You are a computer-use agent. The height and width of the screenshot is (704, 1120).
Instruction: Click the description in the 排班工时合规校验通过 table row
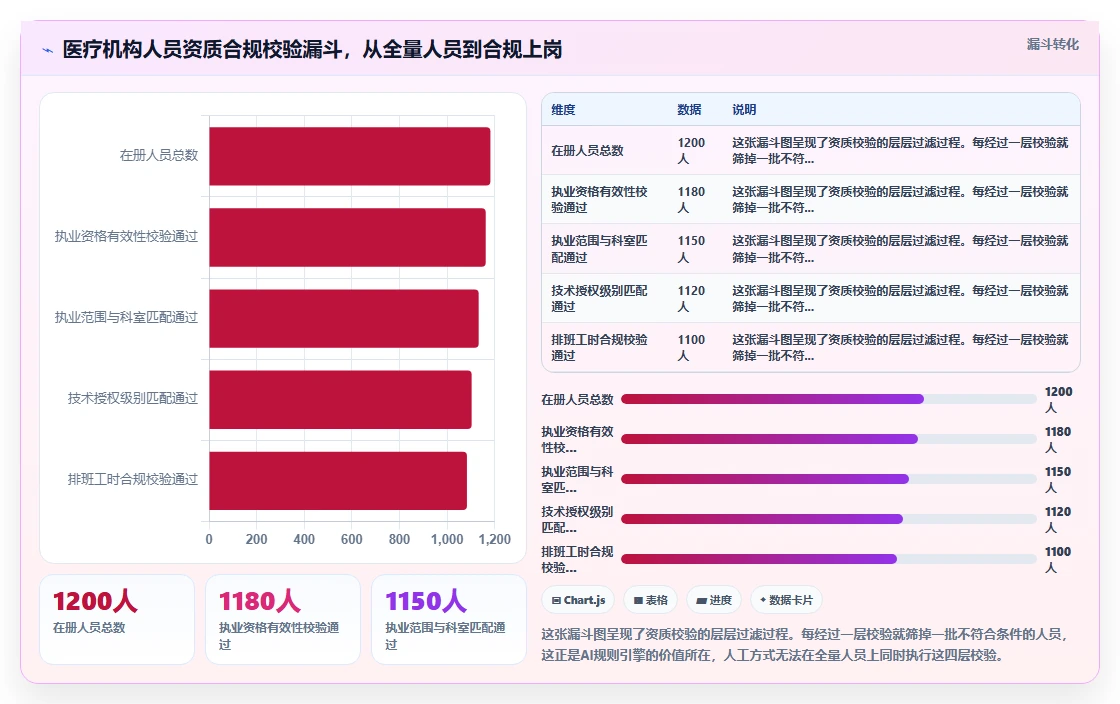click(900, 347)
